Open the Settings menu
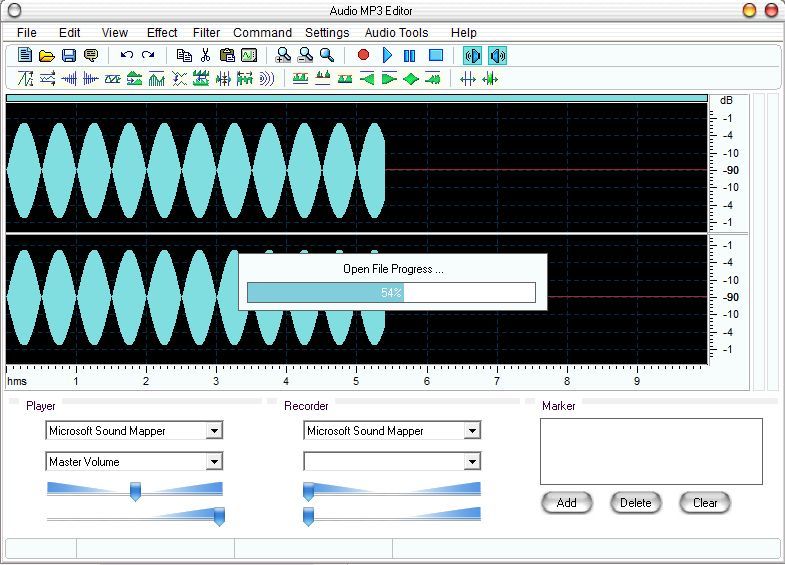 coord(327,33)
